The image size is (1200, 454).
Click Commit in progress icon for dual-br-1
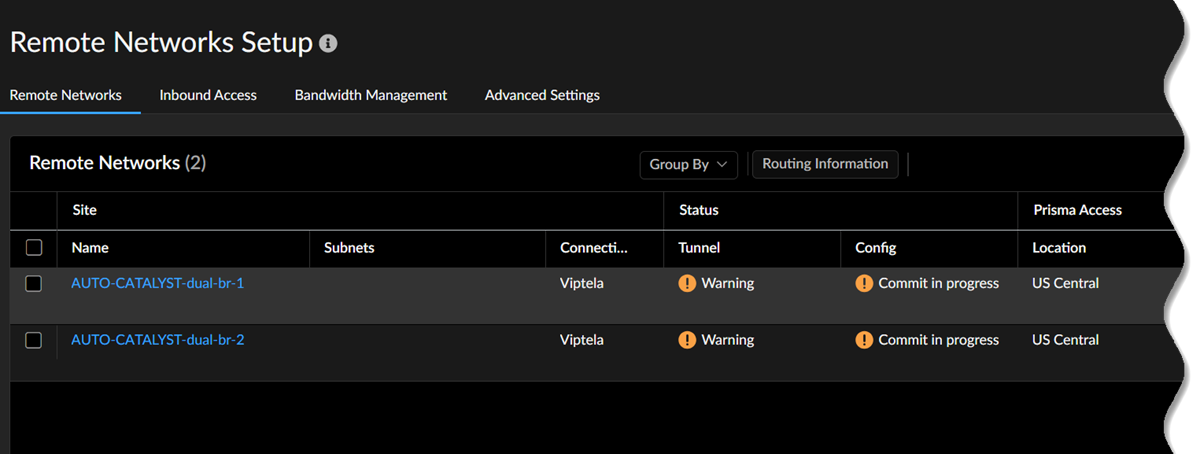click(x=864, y=283)
